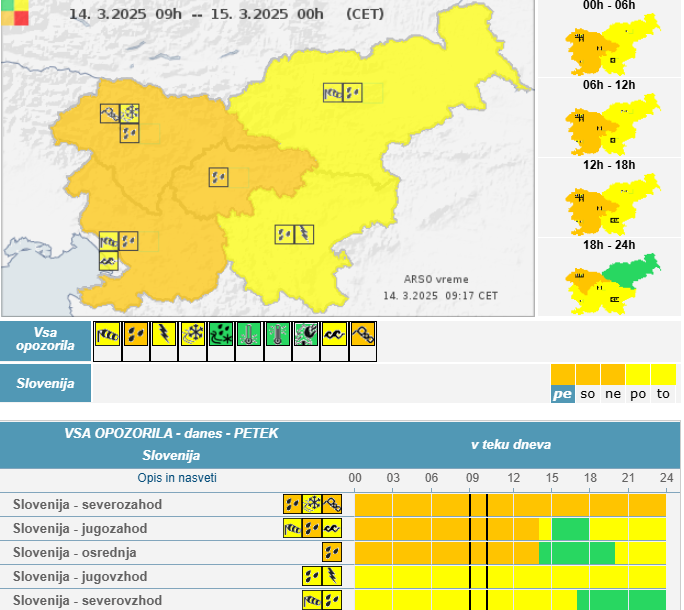Select the 'po' day tab
This screenshot has height=610, width=684.
click(x=638, y=394)
